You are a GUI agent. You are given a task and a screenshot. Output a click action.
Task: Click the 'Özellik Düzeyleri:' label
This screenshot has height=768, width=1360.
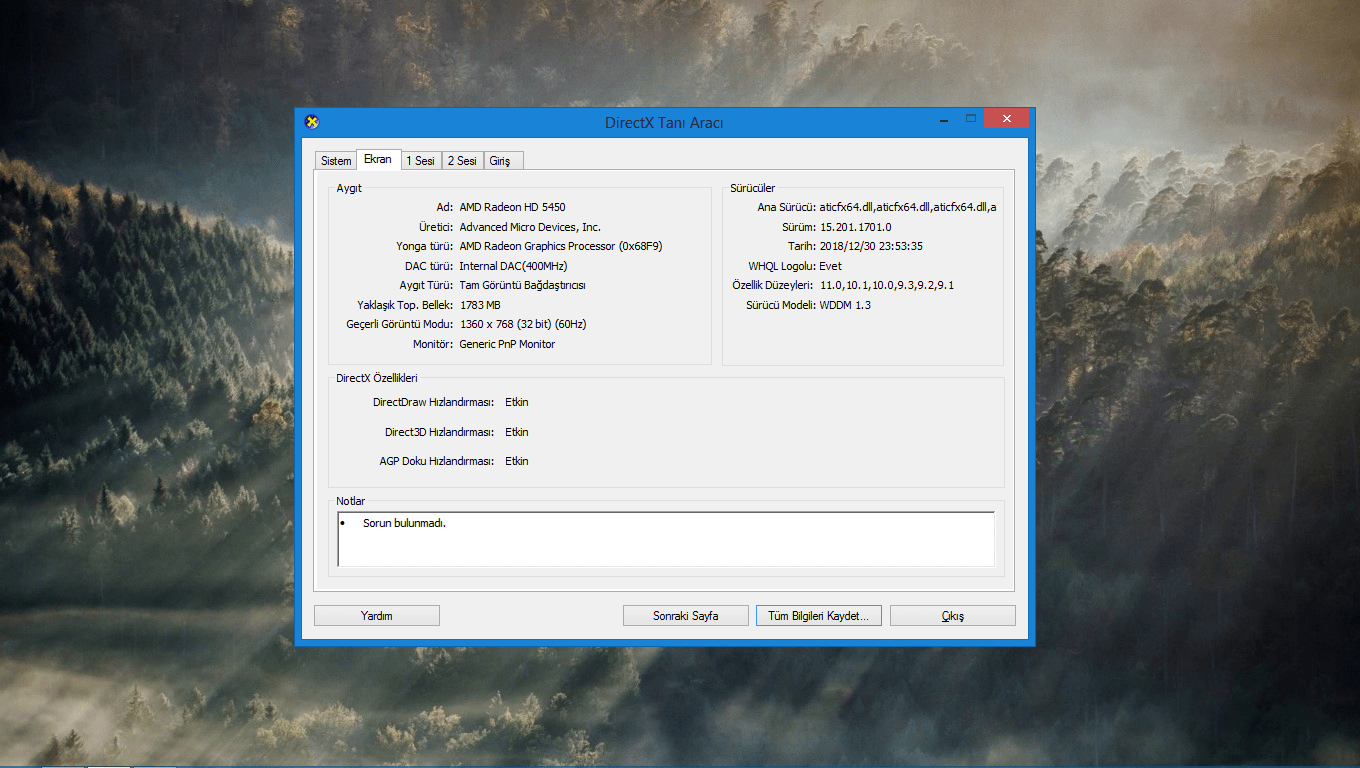coord(773,285)
